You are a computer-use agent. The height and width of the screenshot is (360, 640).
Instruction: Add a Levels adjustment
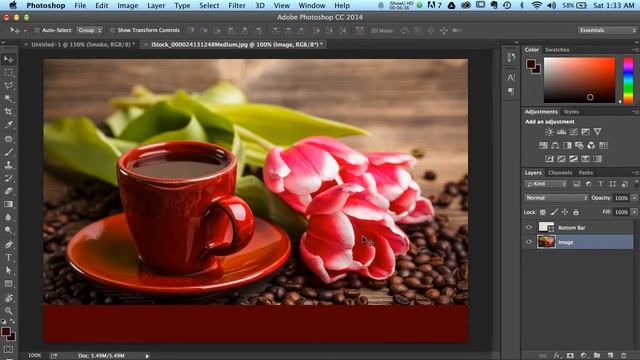coord(562,132)
